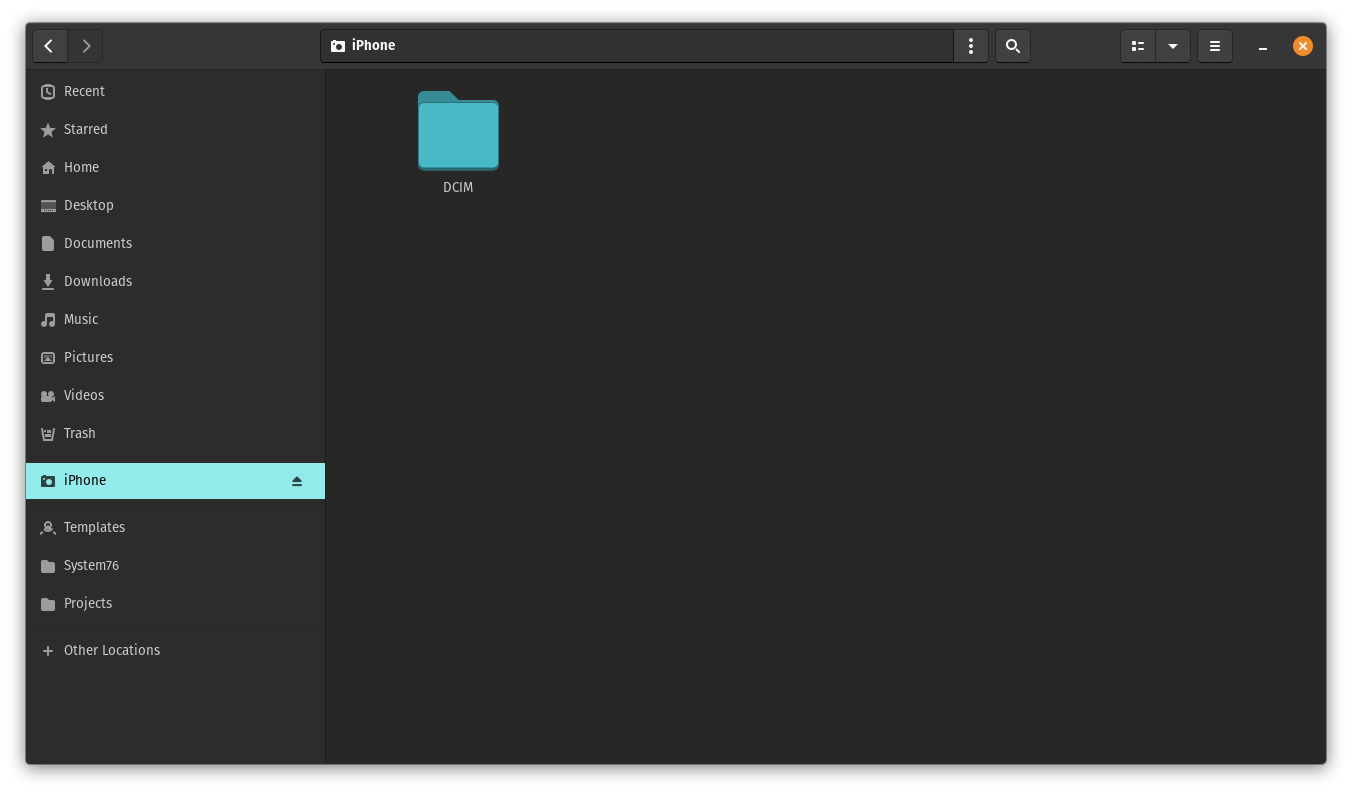Expand Other Locations
The image size is (1352, 793).
[111, 650]
